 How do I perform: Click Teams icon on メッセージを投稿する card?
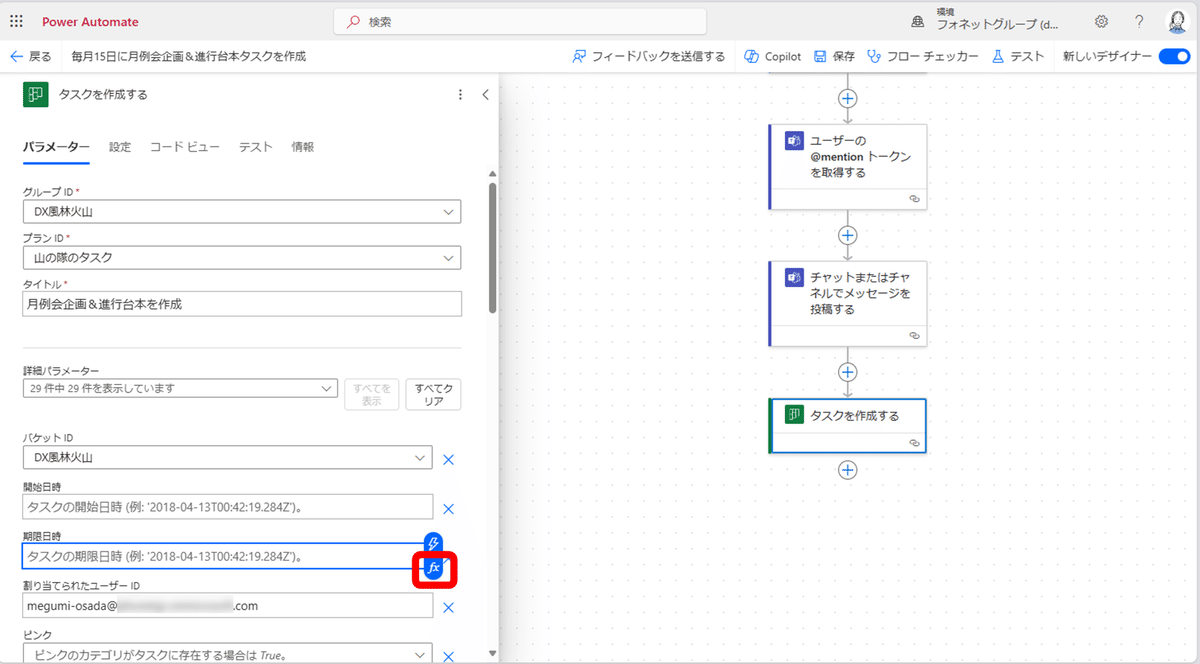[794, 277]
